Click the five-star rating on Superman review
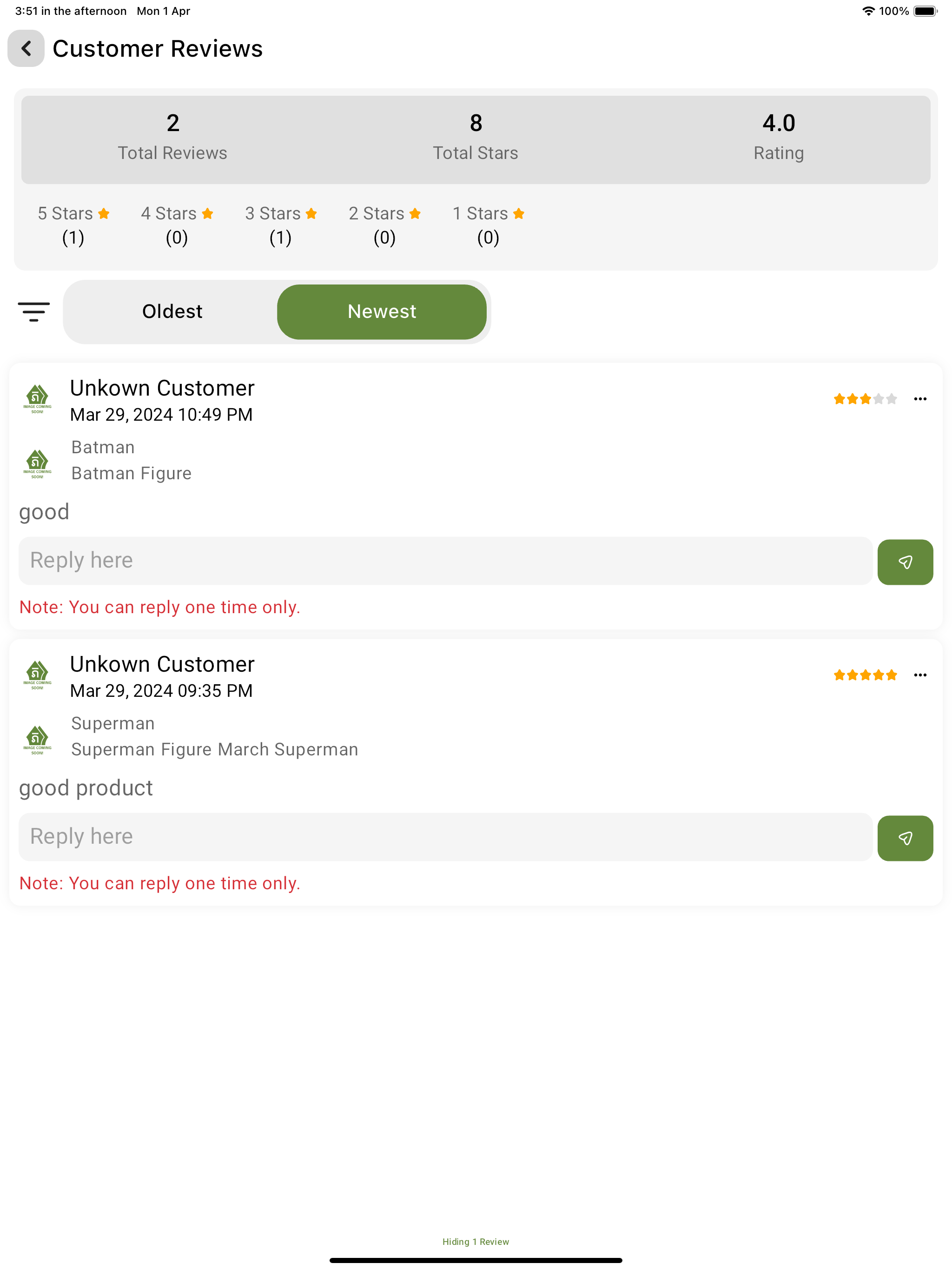952x1270 pixels. pyautogui.click(x=865, y=675)
